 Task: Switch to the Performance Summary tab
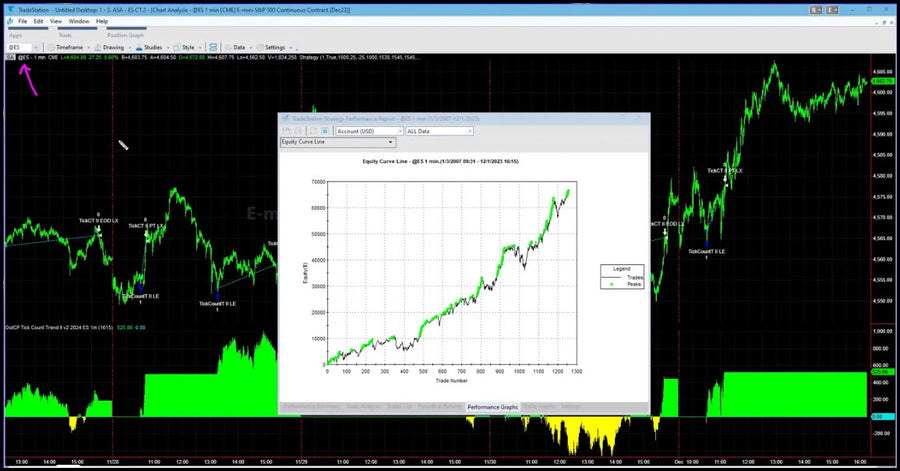coord(312,407)
